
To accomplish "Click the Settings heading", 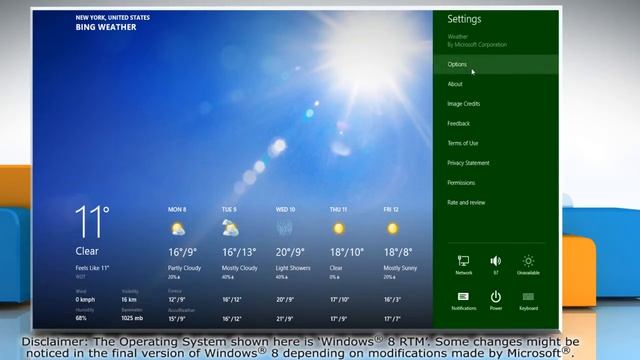I will coord(464,19).
